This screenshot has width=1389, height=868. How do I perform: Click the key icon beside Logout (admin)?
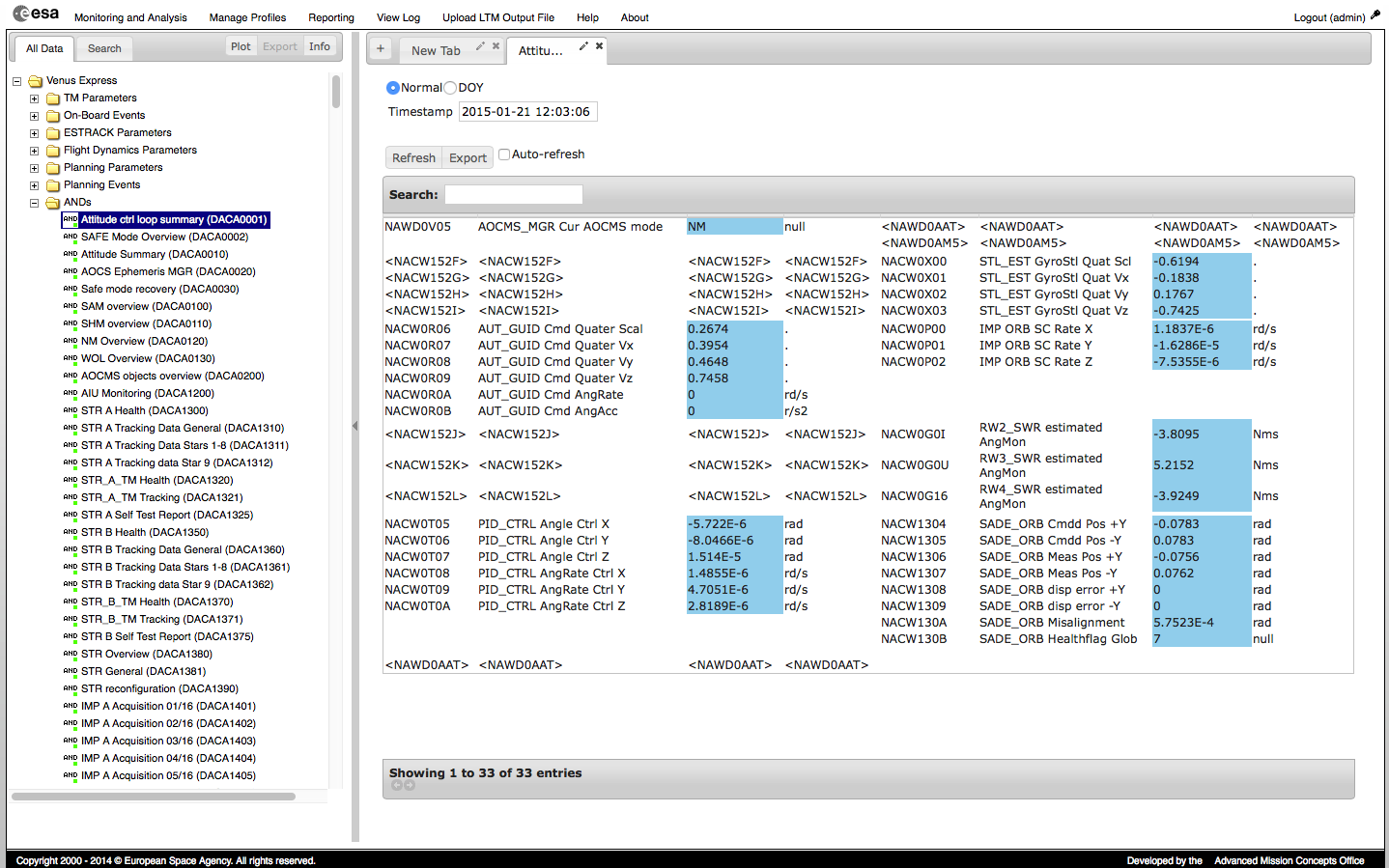pyautogui.click(x=1375, y=15)
